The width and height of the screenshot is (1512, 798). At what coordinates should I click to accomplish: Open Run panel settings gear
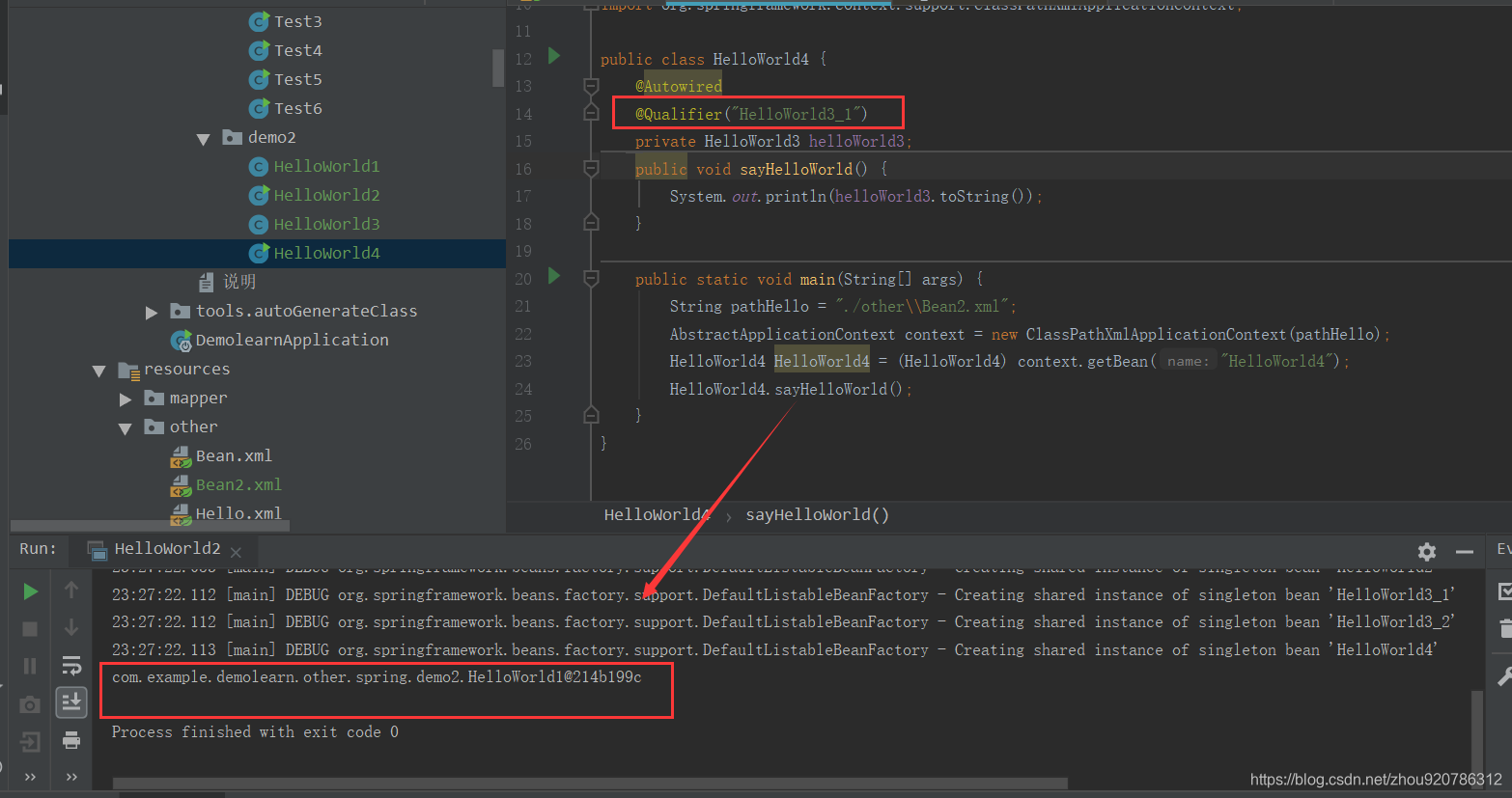(x=1427, y=551)
